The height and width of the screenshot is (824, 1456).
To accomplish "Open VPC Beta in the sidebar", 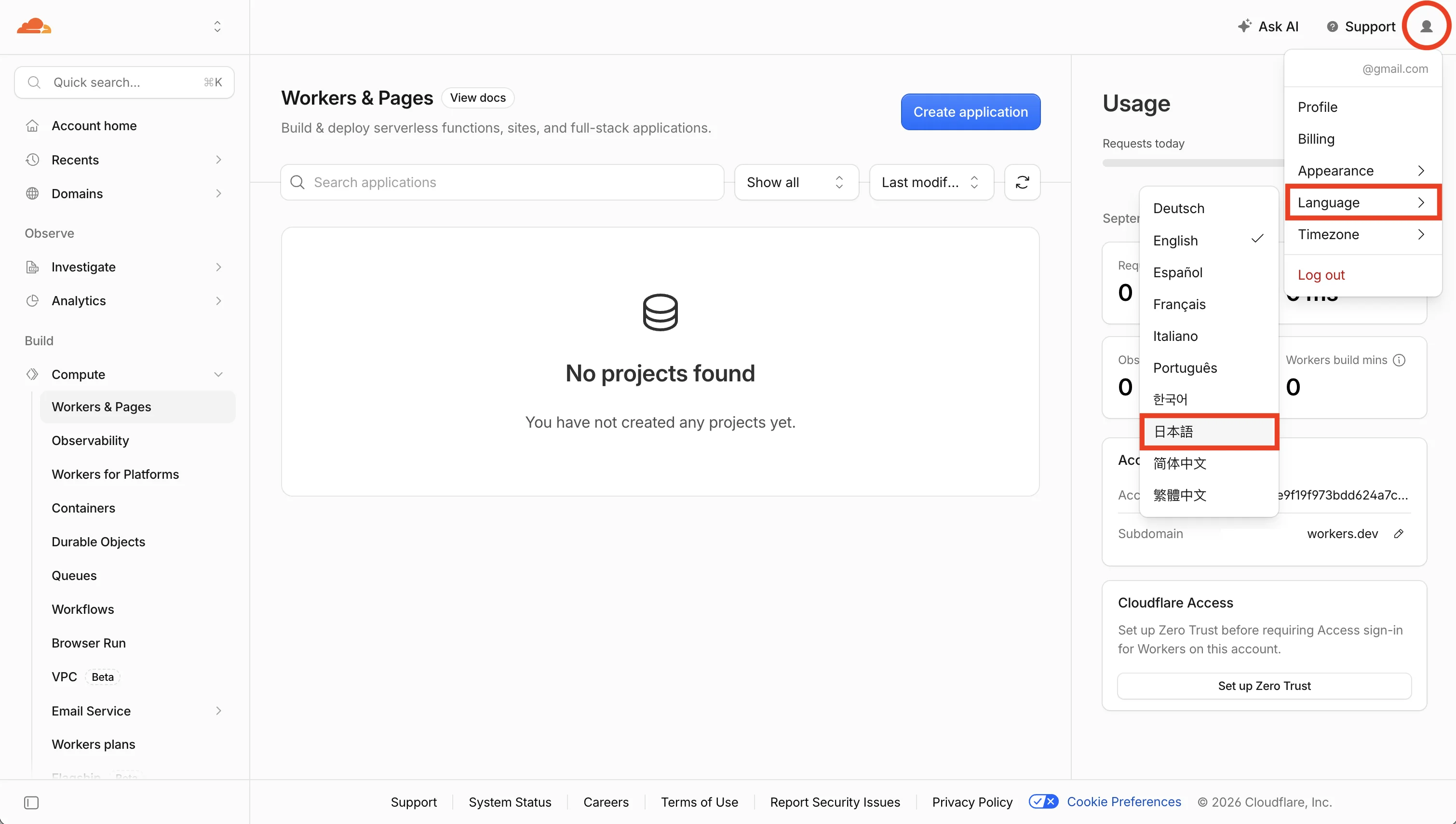I will [x=85, y=677].
